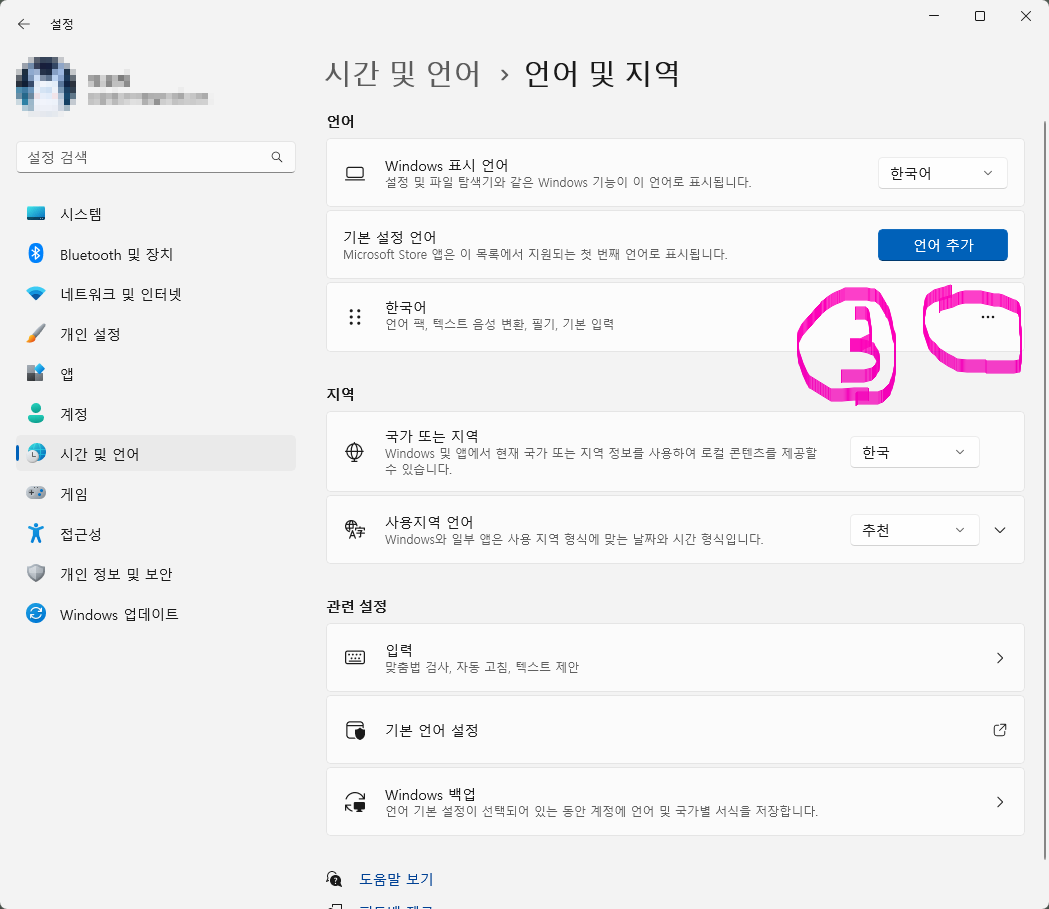
Task: Click the Bluetooth 및 장치 label
Action: pyautogui.click(x=116, y=254)
